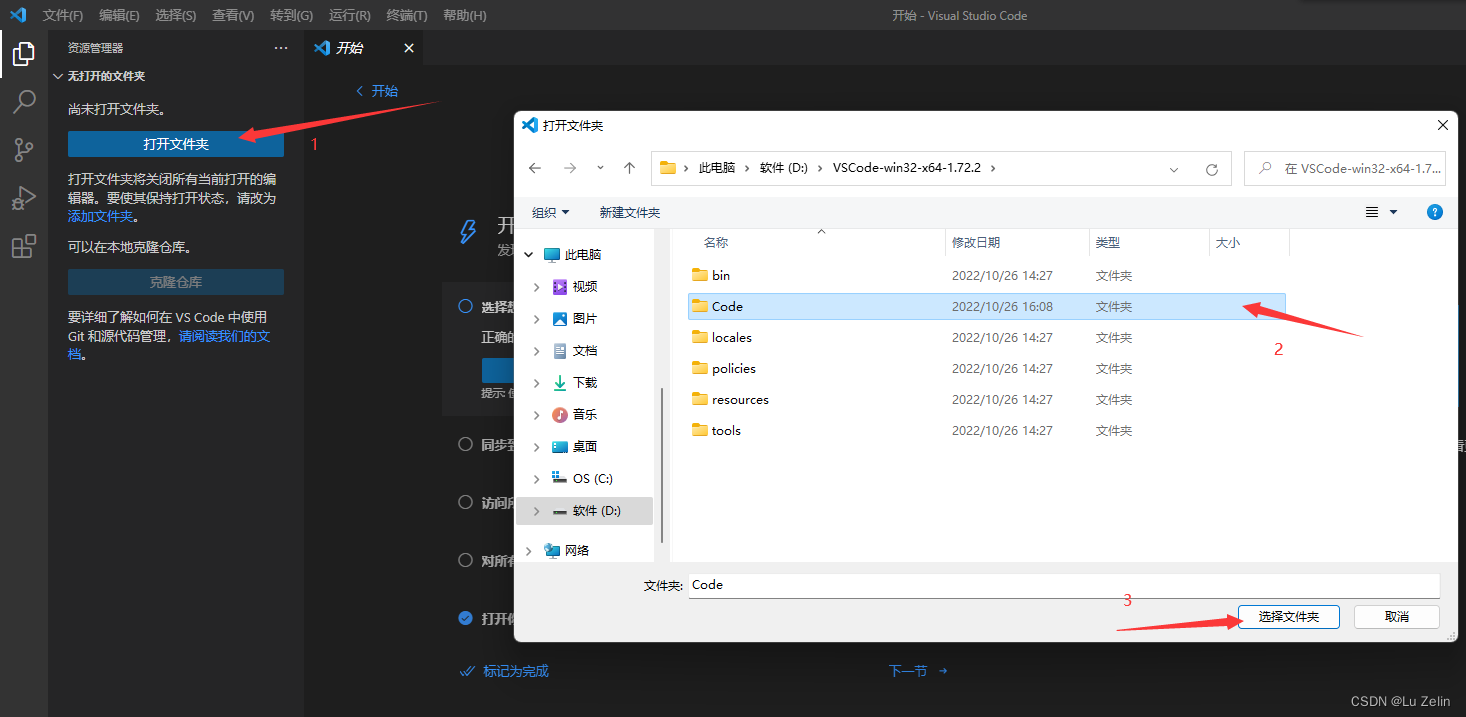Open Run and Debug view
Viewport: 1466px width, 717px height.
[23, 198]
